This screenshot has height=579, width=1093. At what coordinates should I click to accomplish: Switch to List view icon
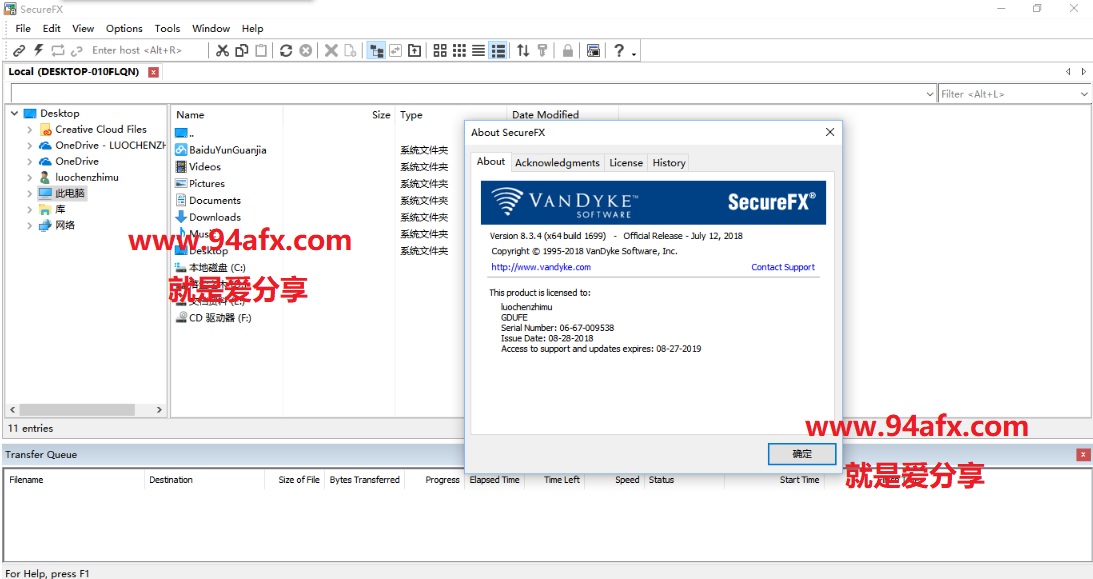[x=478, y=50]
